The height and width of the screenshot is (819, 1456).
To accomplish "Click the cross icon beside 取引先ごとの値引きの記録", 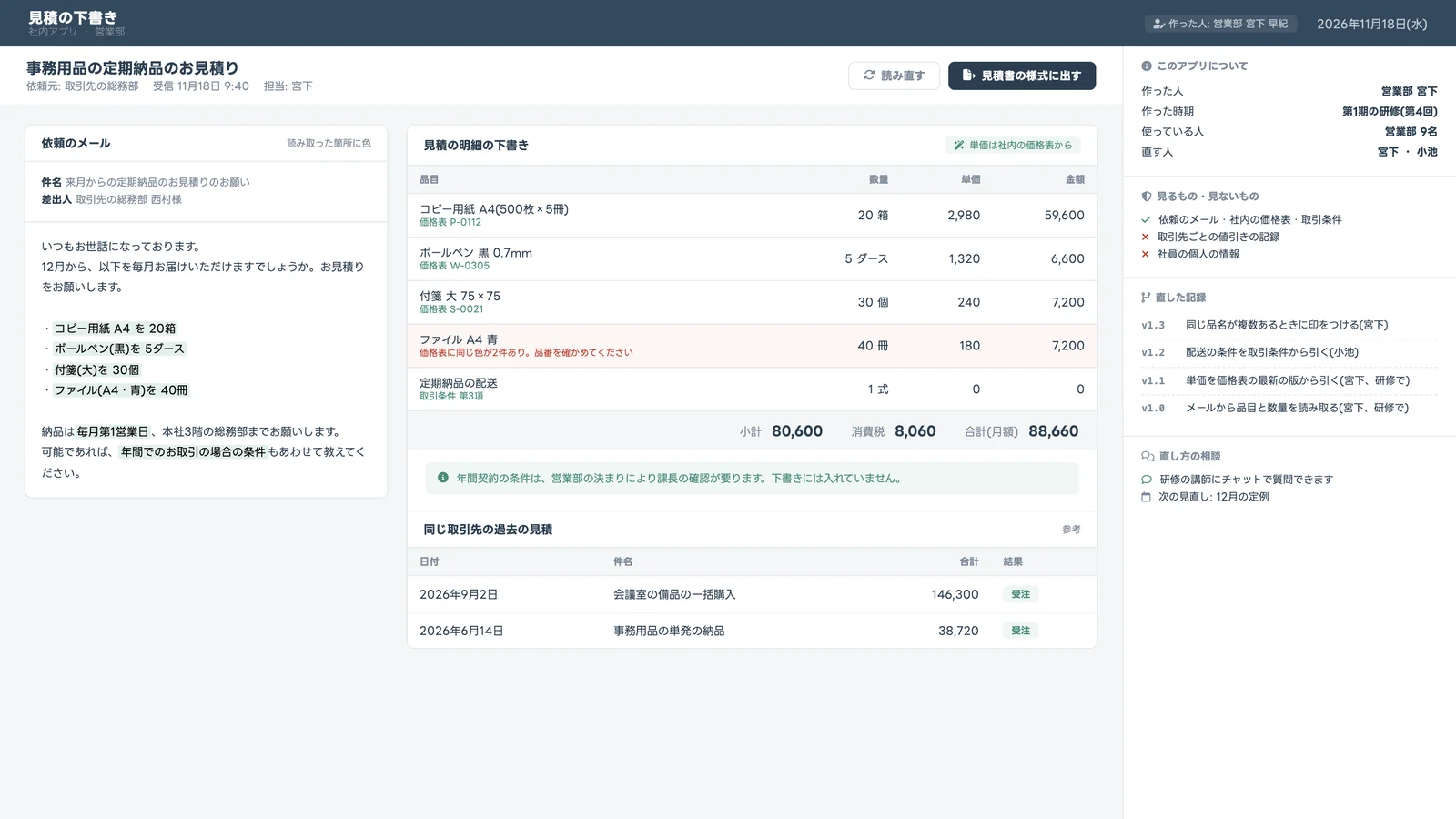I will coord(1146,237).
